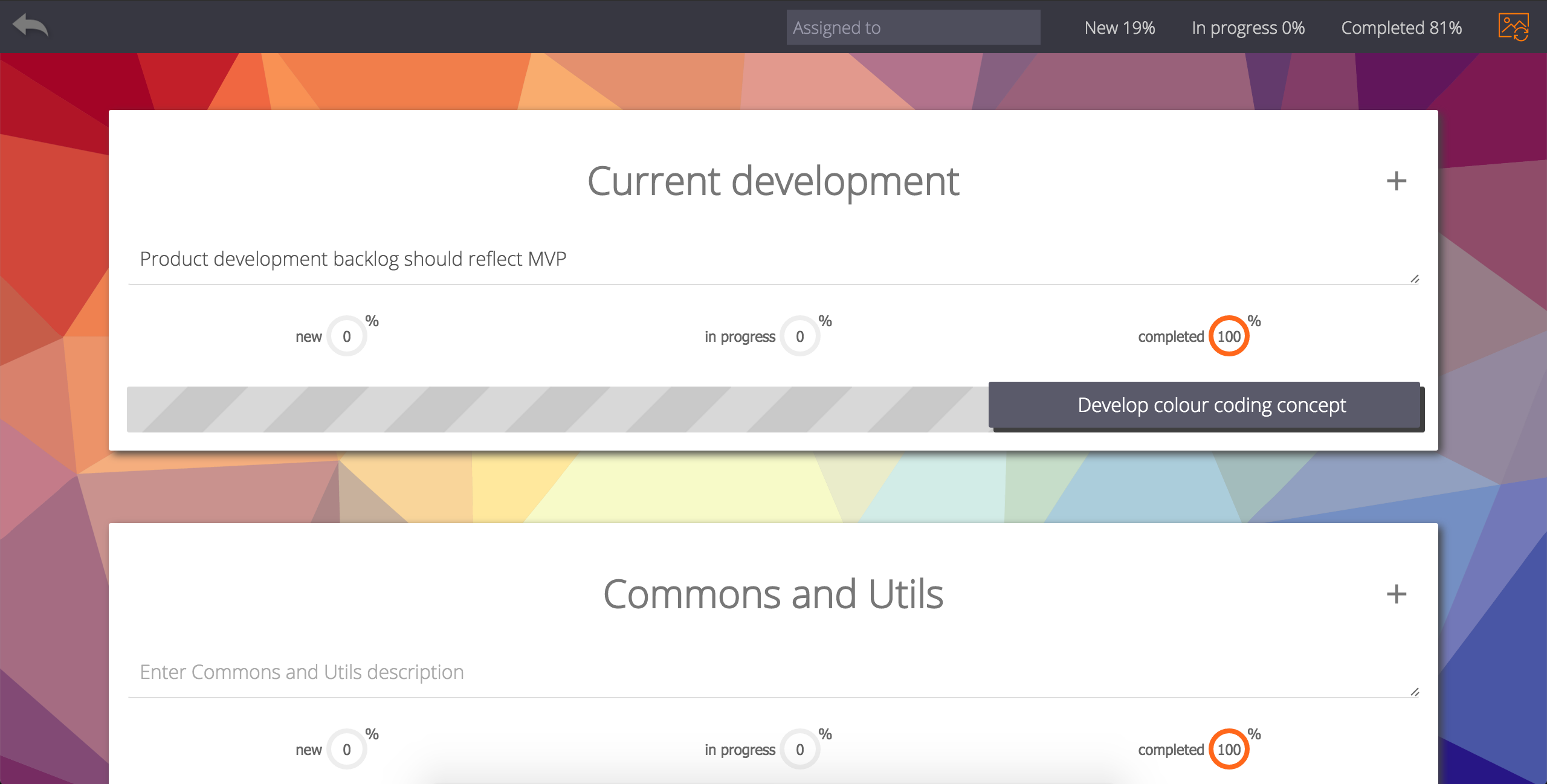Add item to Current development with plus
This screenshot has height=784, width=1547.
point(1396,181)
